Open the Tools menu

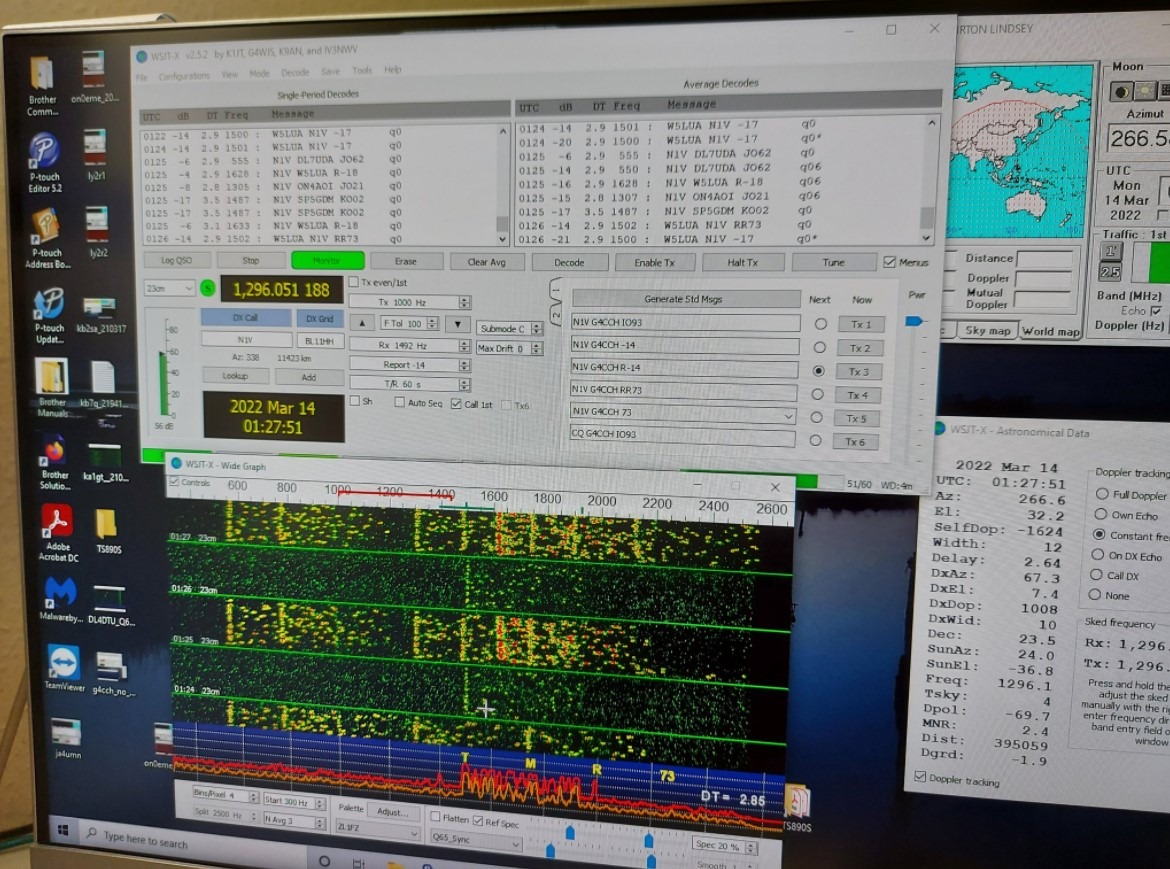pos(362,71)
